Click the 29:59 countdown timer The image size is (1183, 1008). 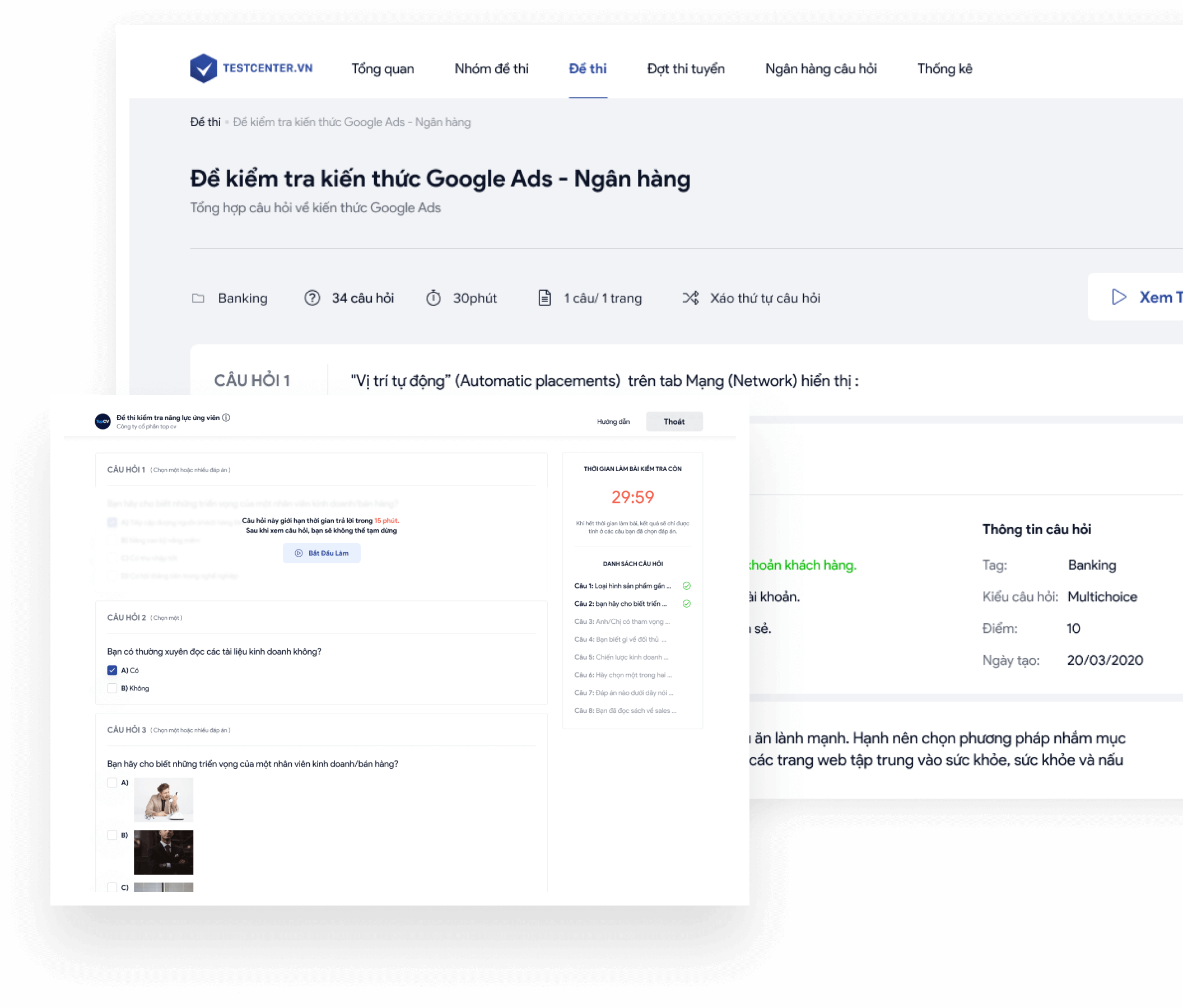tap(632, 497)
